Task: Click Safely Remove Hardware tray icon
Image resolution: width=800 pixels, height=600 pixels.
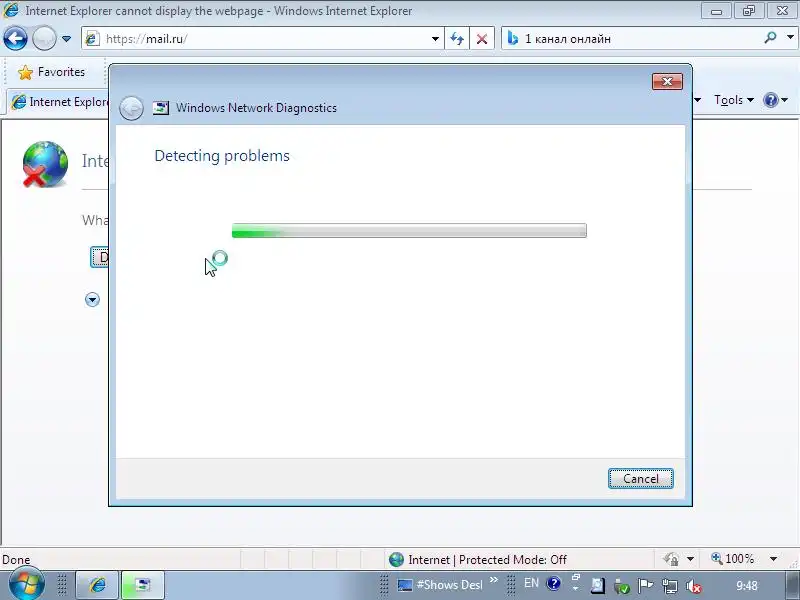Action: pyautogui.click(x=621, y=586)
